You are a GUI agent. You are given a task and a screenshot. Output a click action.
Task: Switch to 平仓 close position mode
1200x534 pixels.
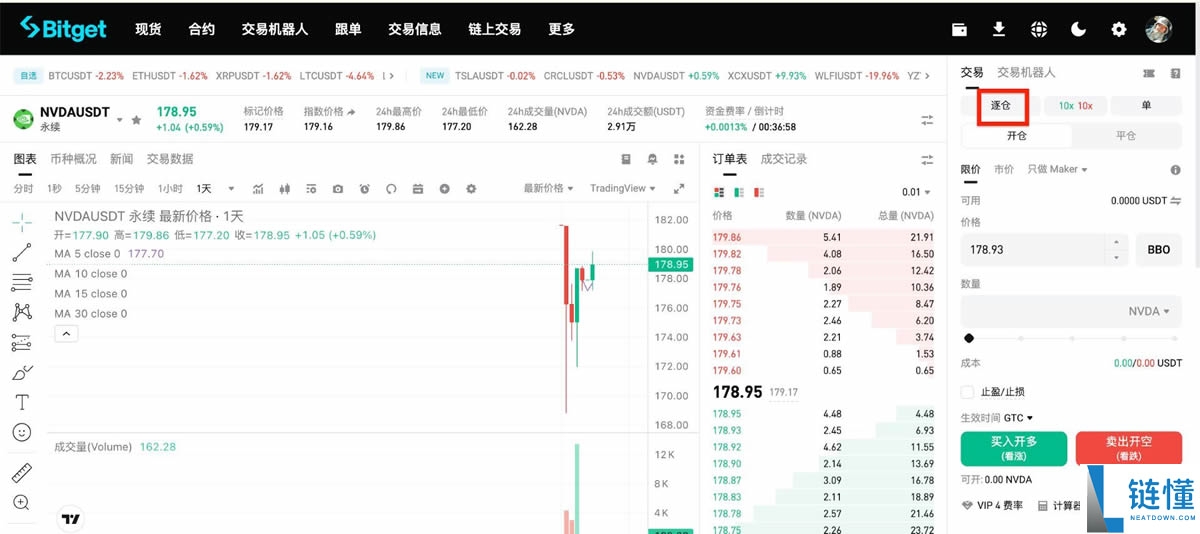1125,136
